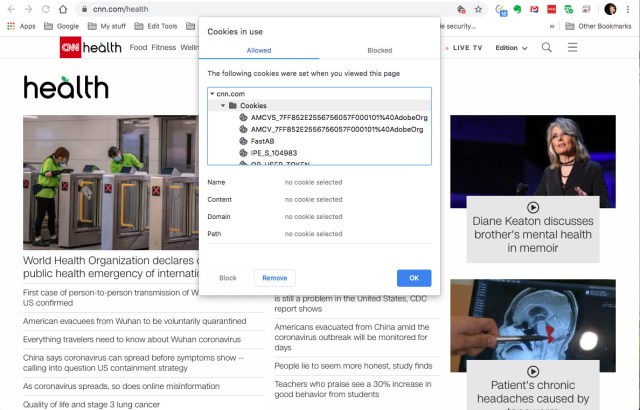Viewport: 640px width, 410px height.
Task: Open the Food section
Action: point(138,47)
